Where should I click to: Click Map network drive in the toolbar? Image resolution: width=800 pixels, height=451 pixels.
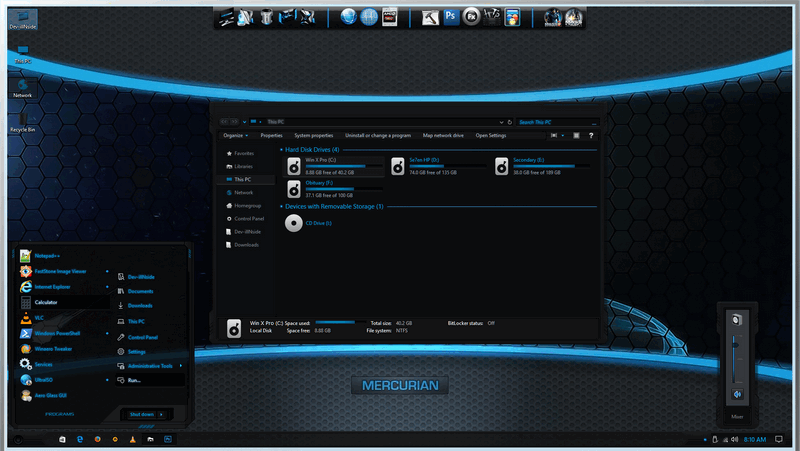pyautogui.click(x=443, y=135)
